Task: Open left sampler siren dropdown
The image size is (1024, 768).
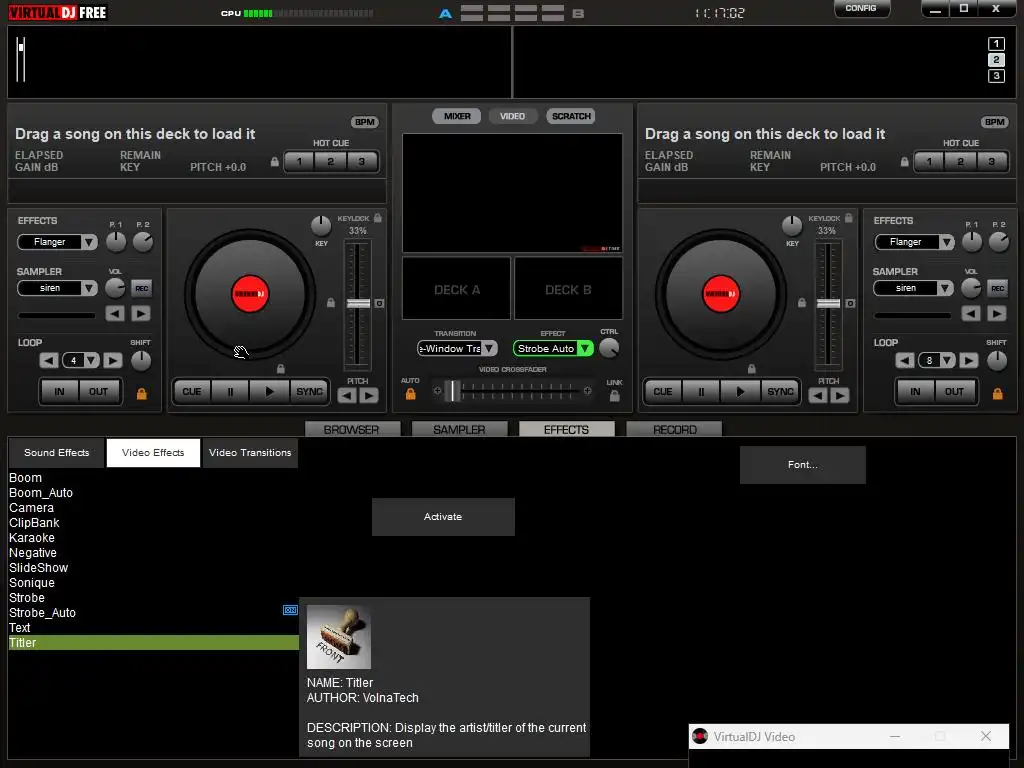Action: [x=89, y=288]
